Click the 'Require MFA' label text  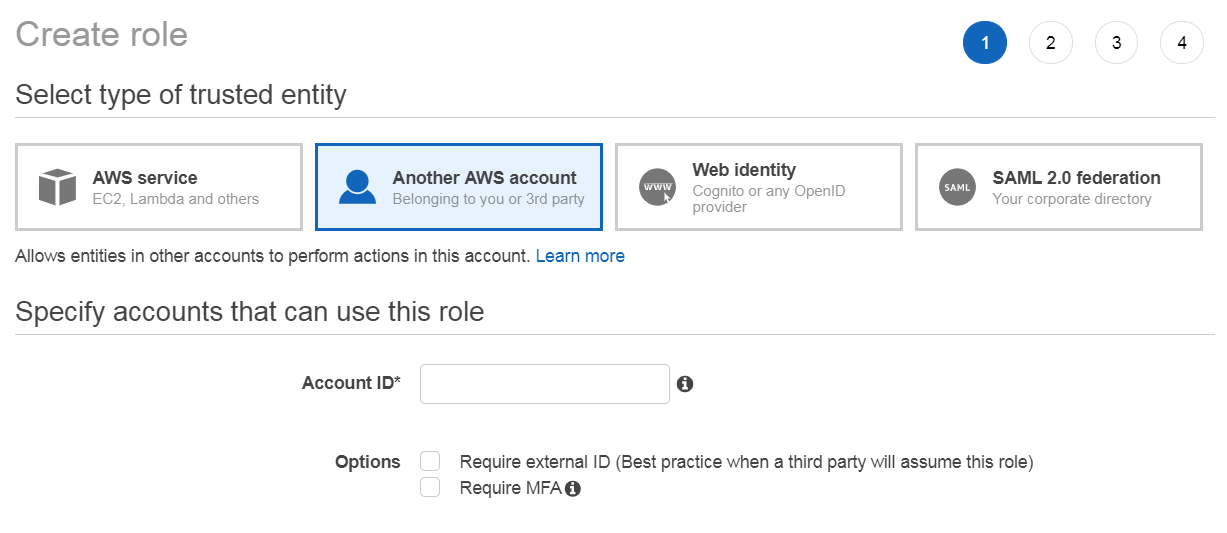[510, 488]
